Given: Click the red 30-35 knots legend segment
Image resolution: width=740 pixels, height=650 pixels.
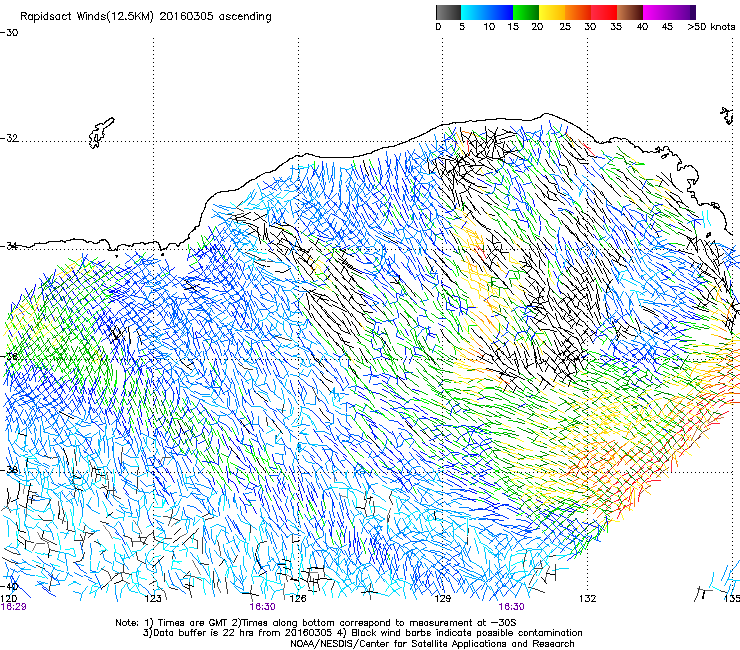Looking at the screenshot, I should (604, 12).
